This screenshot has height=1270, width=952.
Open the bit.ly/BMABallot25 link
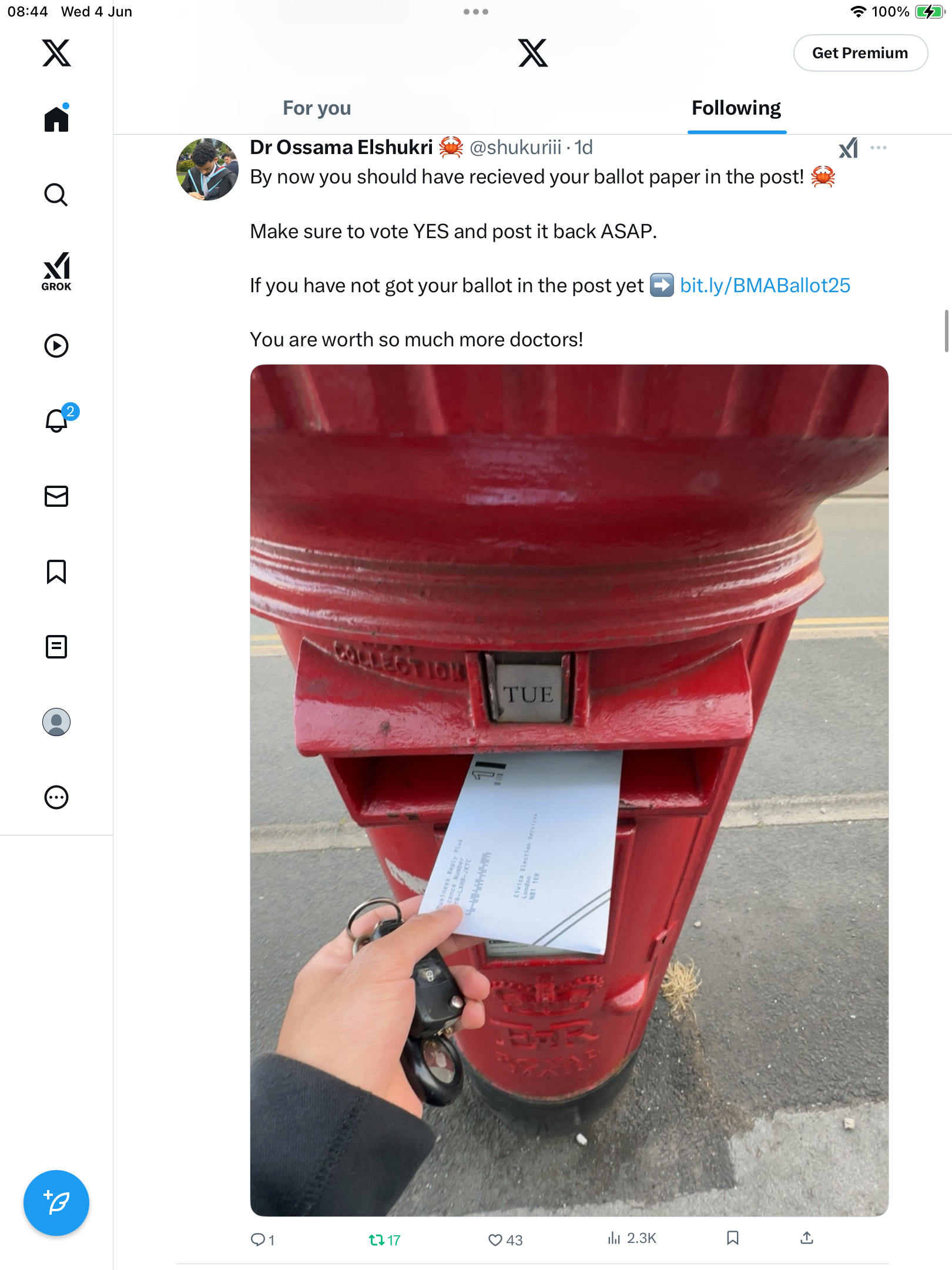765,286
